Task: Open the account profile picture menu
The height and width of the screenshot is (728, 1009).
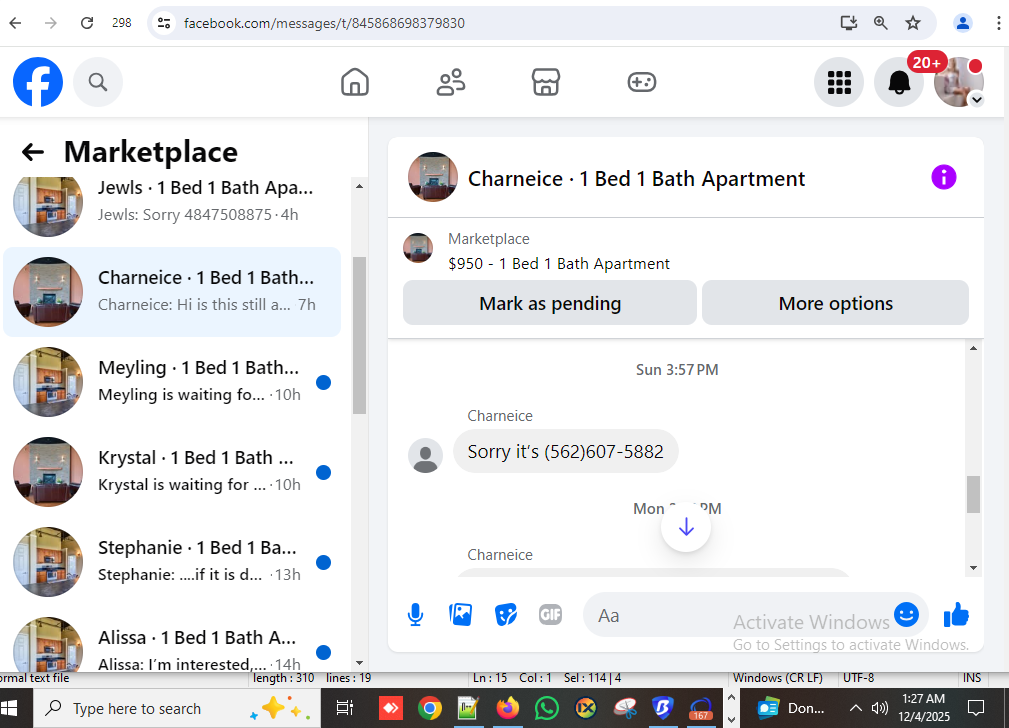Action: [x=959, y=82]
